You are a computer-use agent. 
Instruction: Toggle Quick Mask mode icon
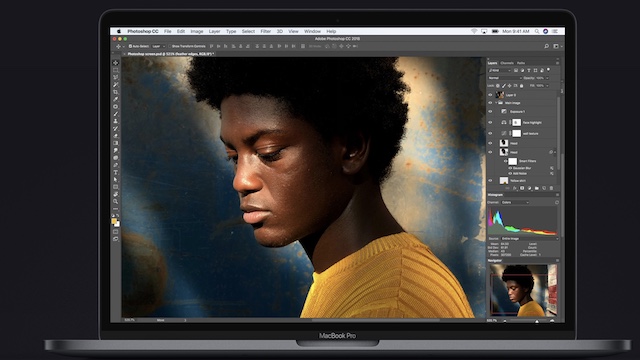tap(116, 233)
